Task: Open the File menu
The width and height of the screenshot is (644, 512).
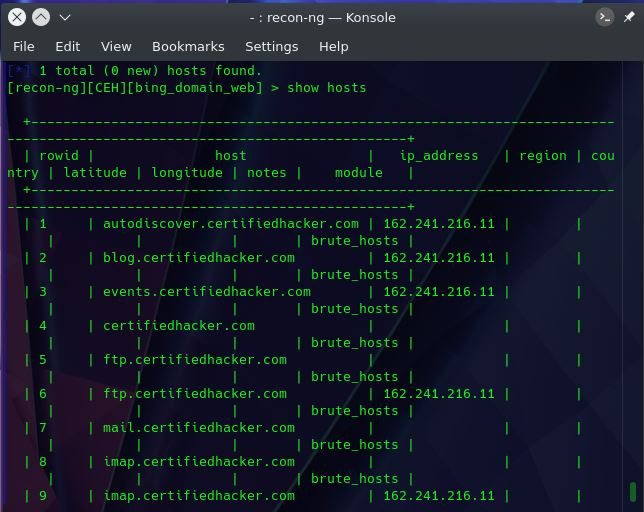Action: click(23, 46)
